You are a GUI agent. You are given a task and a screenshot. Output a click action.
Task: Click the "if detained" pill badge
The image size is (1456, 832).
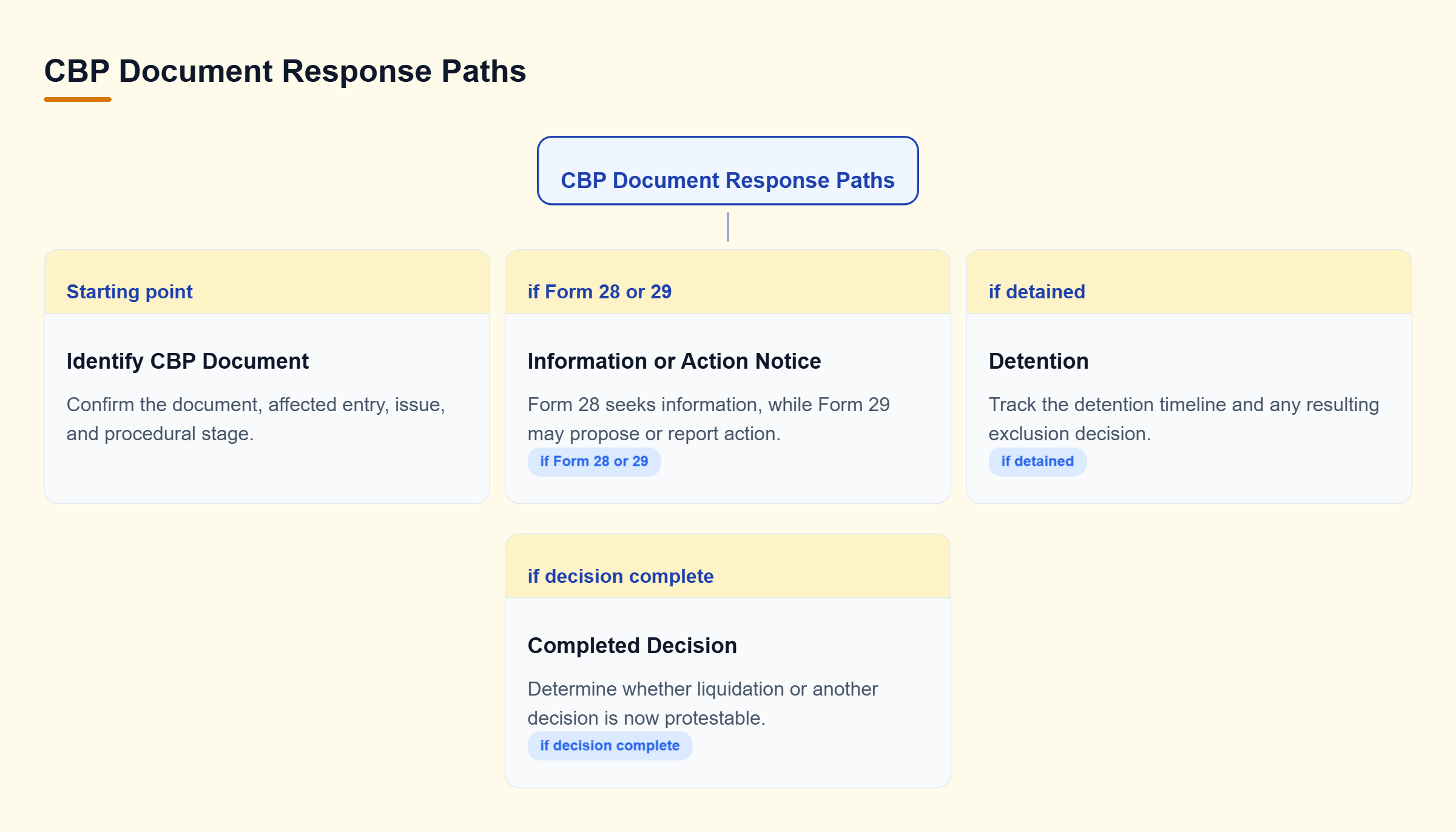[1037, 461]
